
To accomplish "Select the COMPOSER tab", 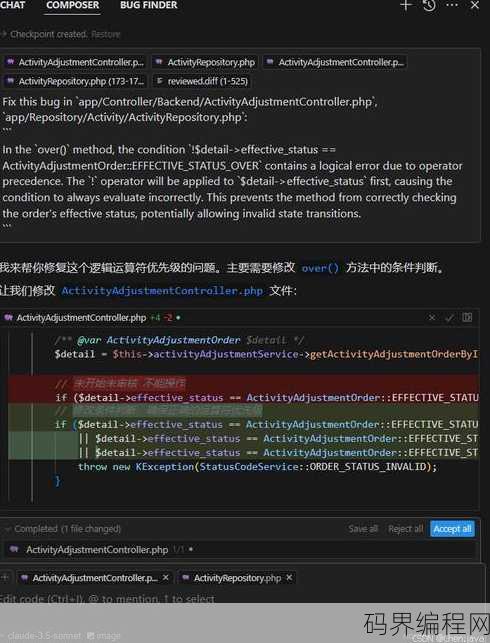I will 72,5.
